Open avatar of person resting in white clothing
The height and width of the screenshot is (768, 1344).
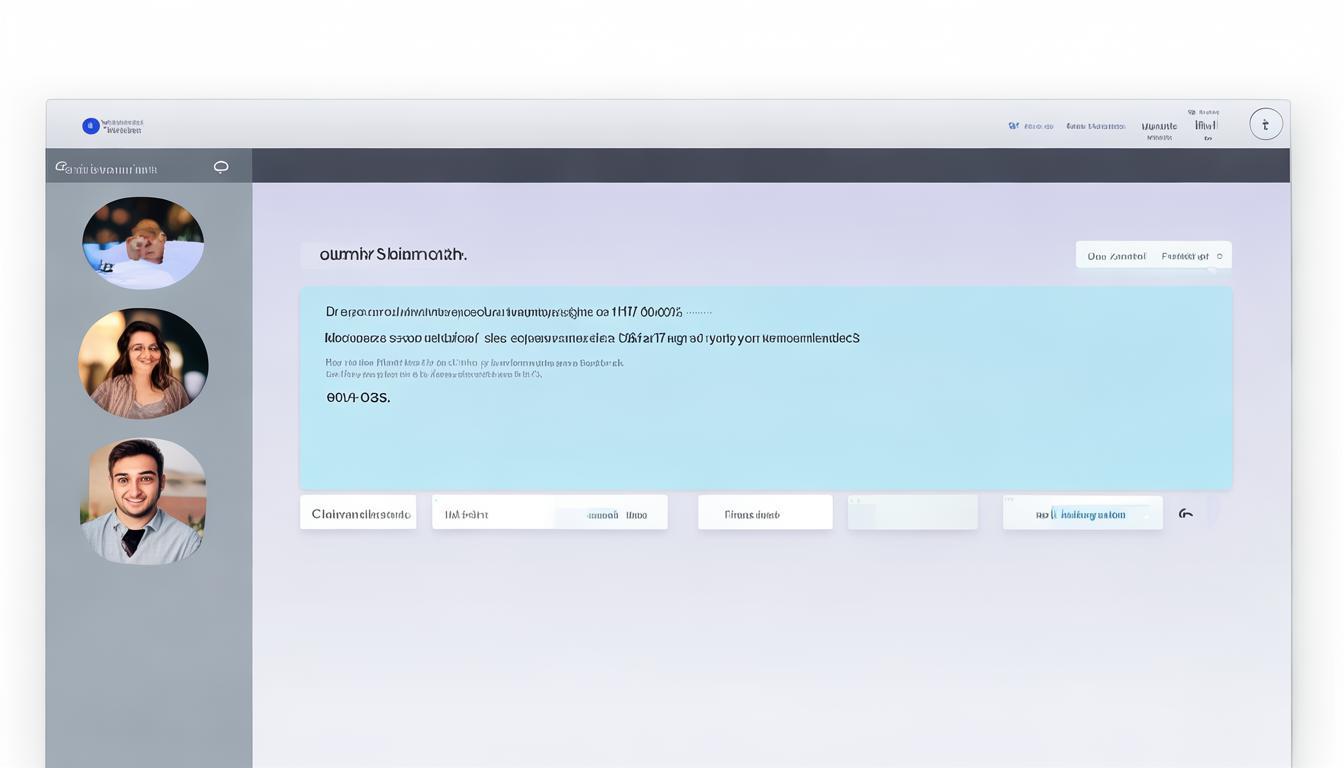pyautogui.click(x=143, y=243)
